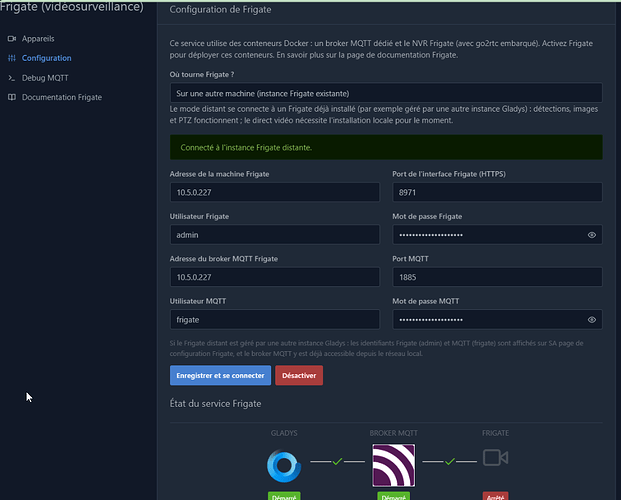Image resolution: width=621 pixels, height=500 pixels.
Task: Reveal the MQTT password with eye icon
Action: point(592,320)
